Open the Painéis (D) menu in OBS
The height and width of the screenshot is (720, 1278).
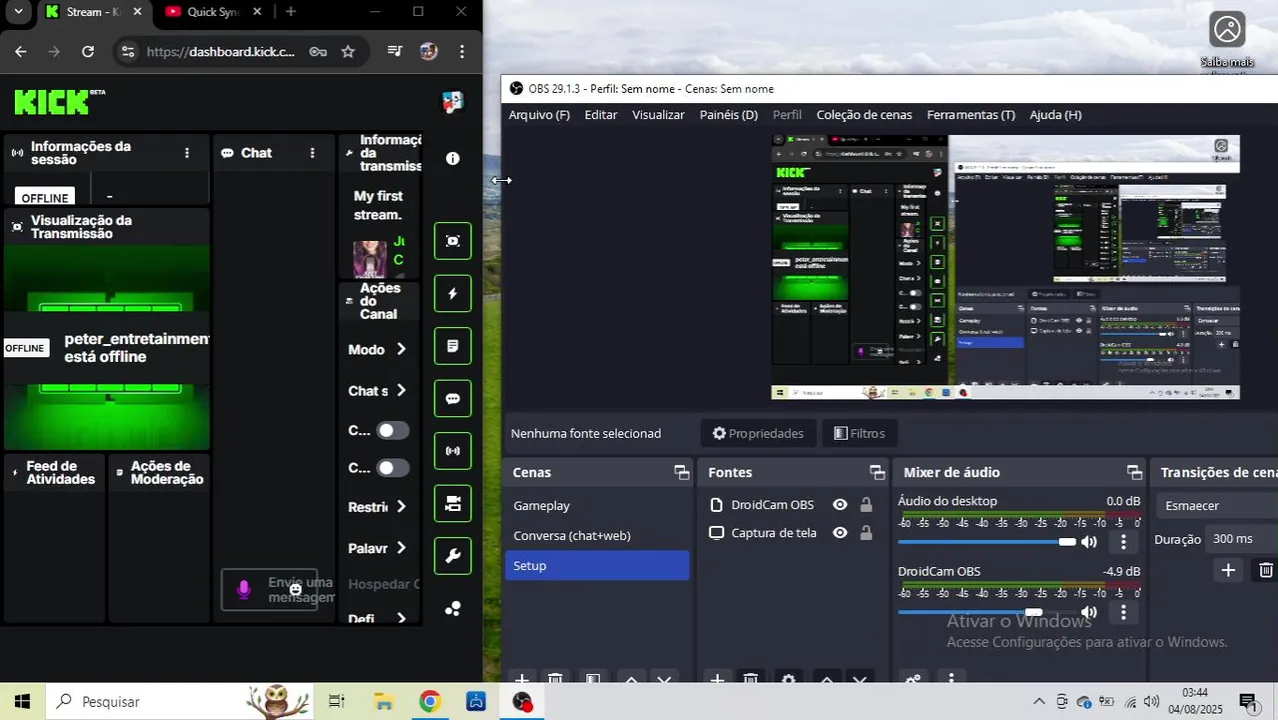tap(729, 115)
